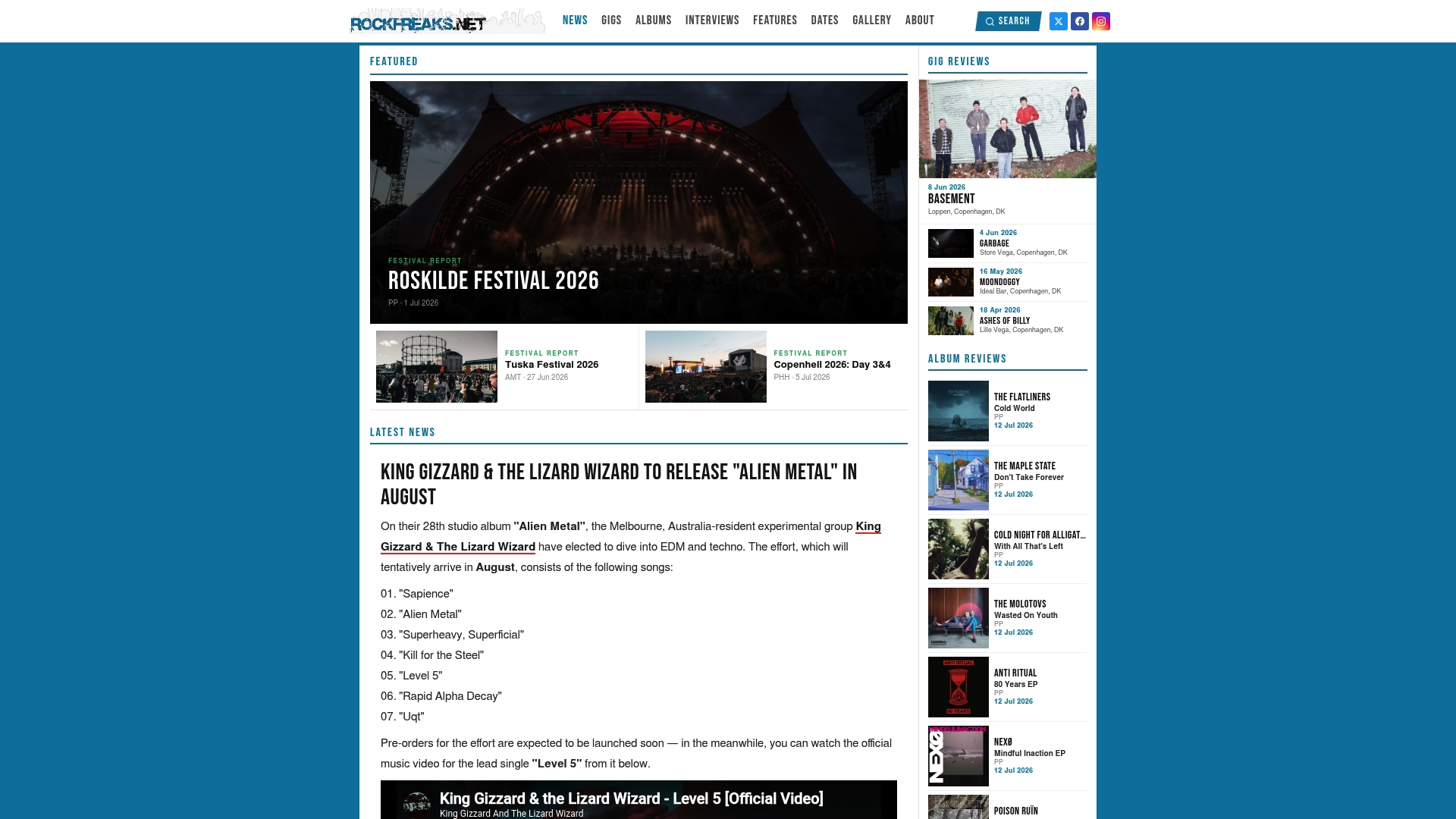Open Copenhell 2026: Day 3&4 report link

pyautogui.click(x=832, y=365)
